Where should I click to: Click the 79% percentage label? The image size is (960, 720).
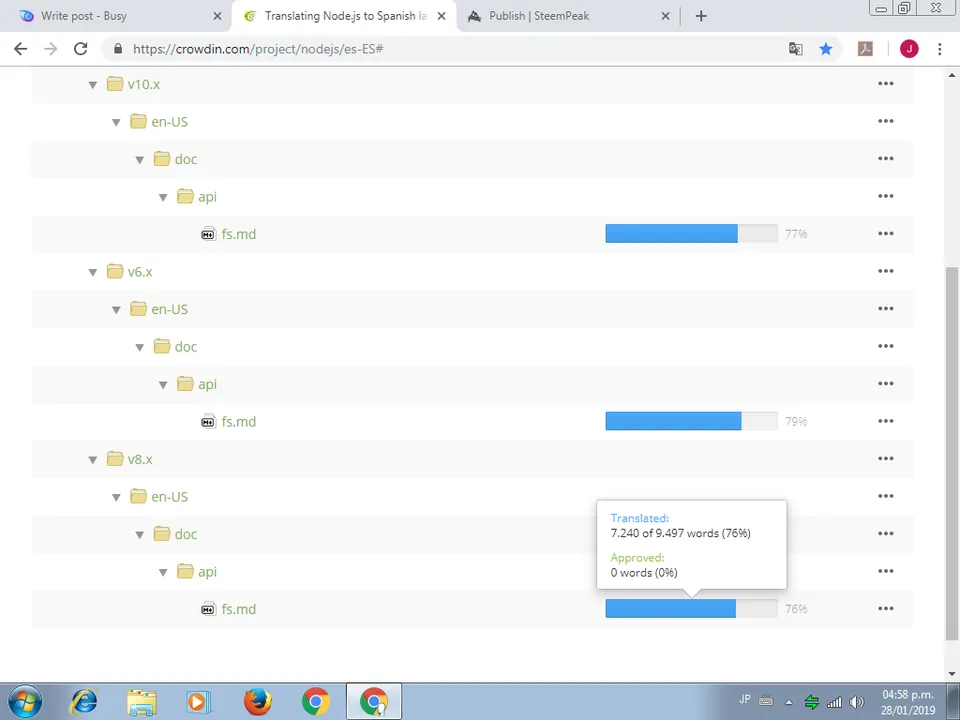796,421
